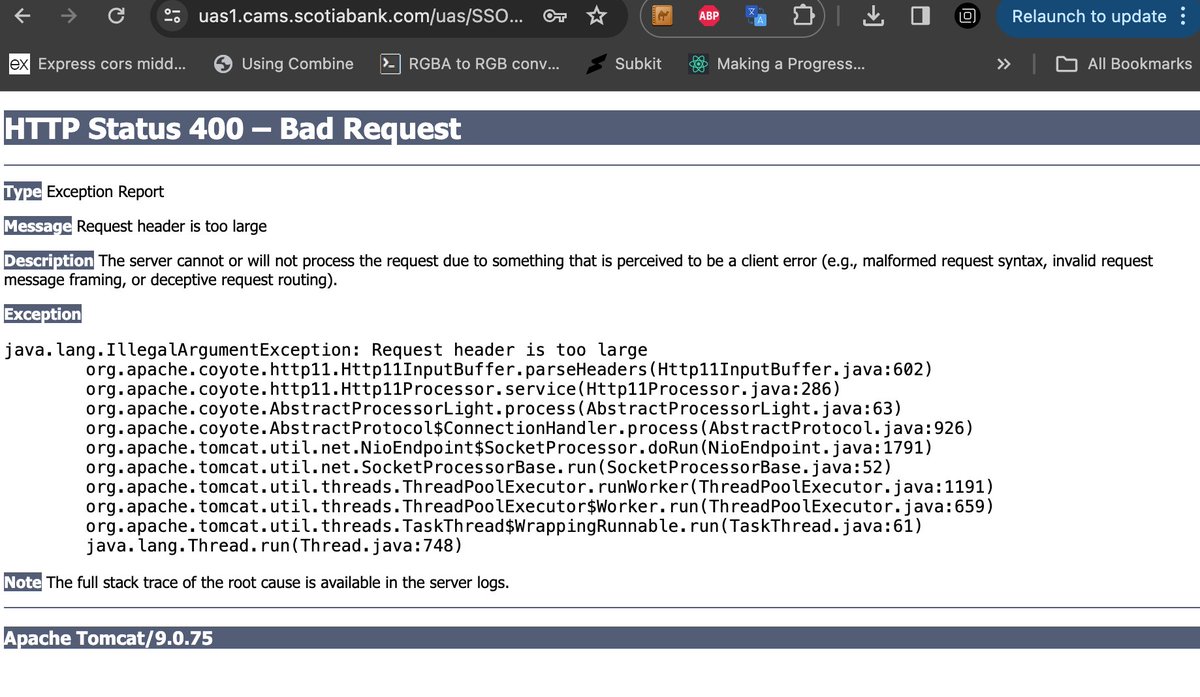Open site information icon in address bar
This screenshot has width=1200, height=697.
click(x=172, y=16)
